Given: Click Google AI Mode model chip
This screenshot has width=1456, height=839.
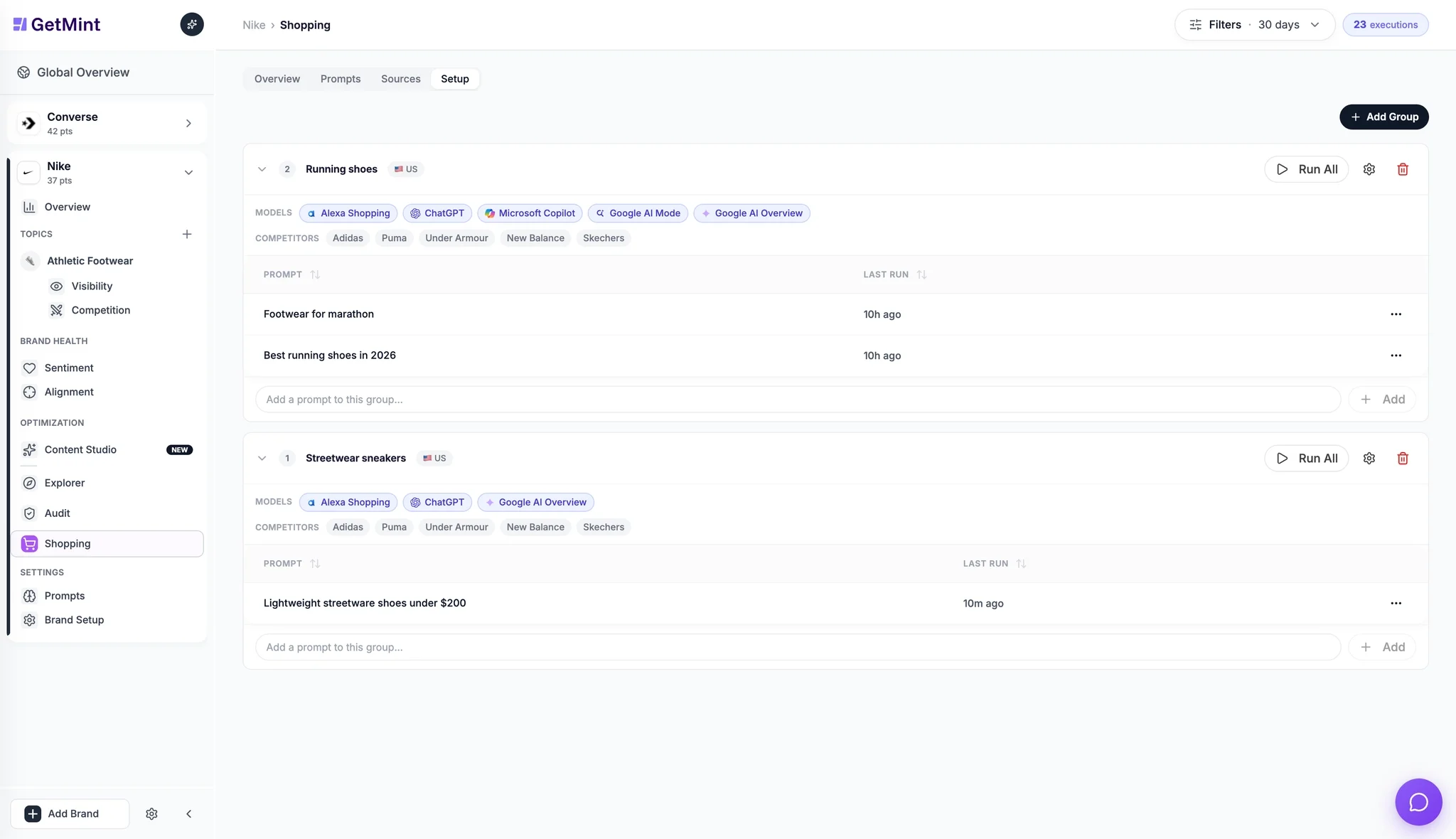Looking at the screenshot, I should click(x=638, y=213).
